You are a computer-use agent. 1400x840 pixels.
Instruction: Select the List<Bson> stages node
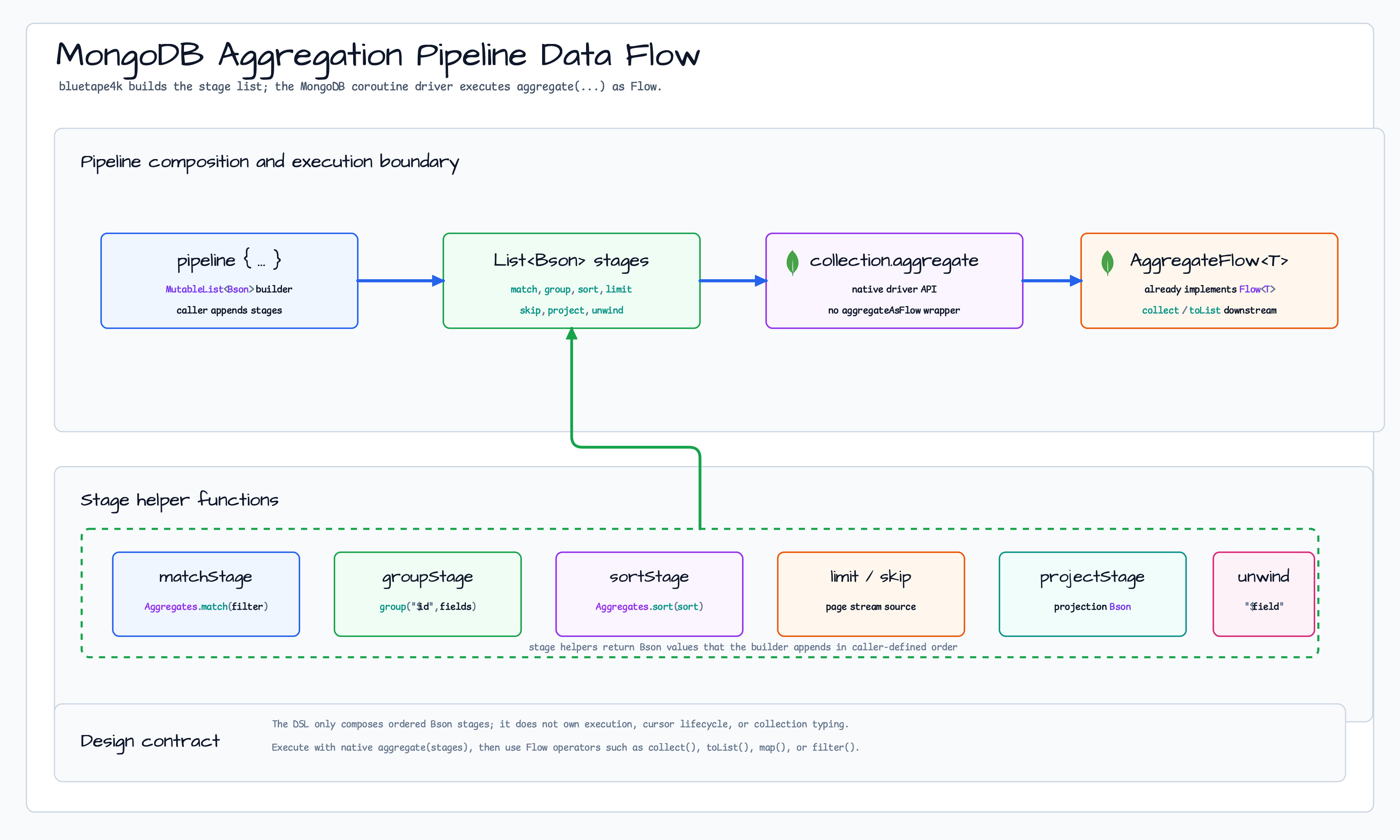click(x=572, y=281)
